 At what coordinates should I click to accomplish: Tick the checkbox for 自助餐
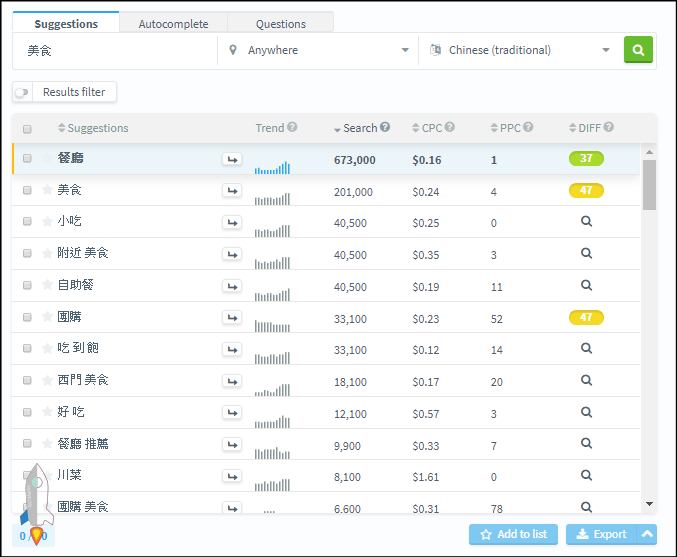(x=27, y=285)
